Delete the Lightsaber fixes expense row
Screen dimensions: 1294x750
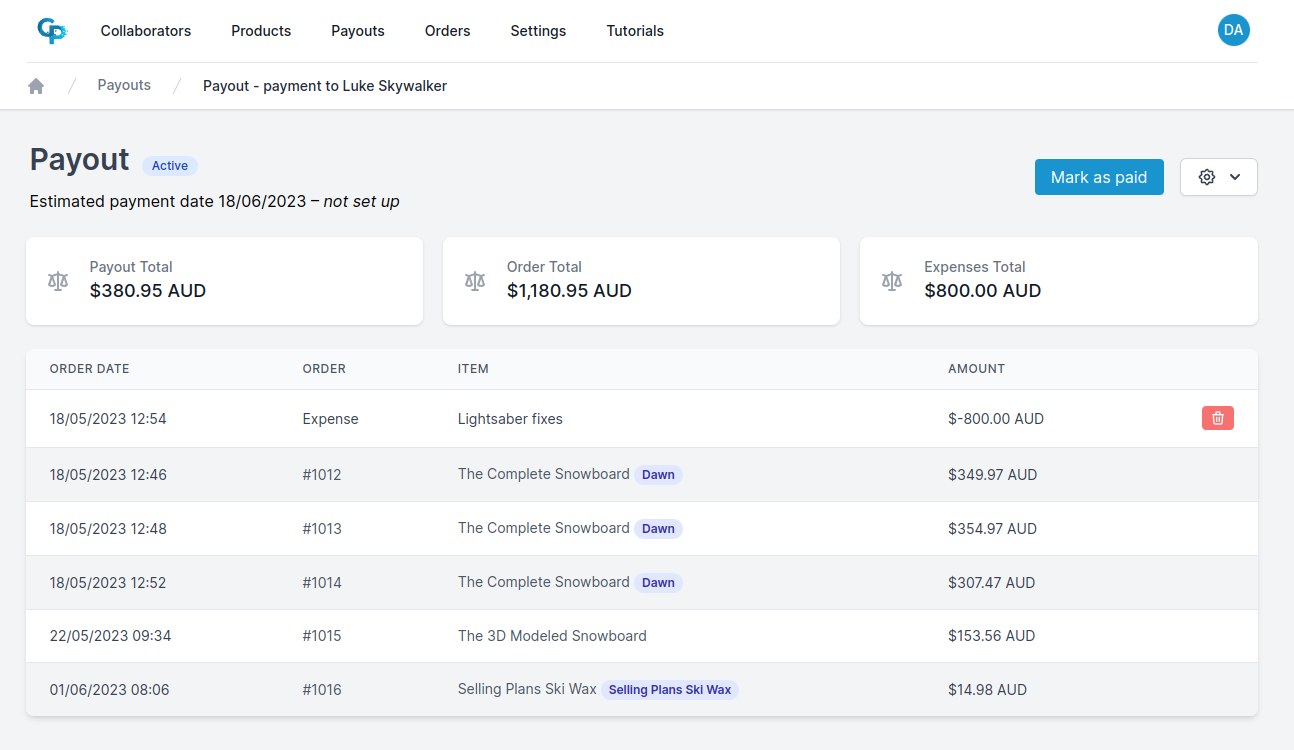pyautogui.click(x=1217, y=418)
